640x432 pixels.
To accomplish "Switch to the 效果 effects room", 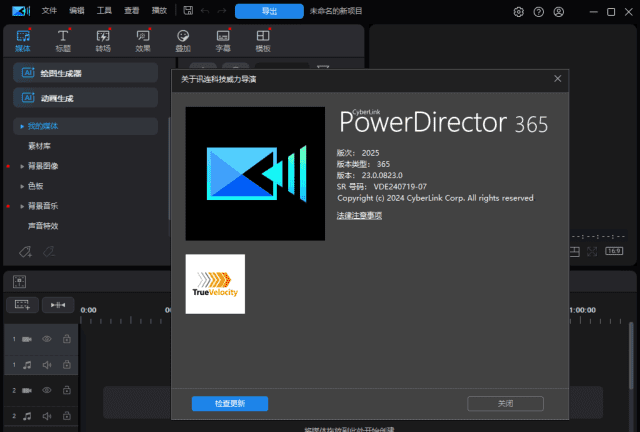I will tap(143, 41).
